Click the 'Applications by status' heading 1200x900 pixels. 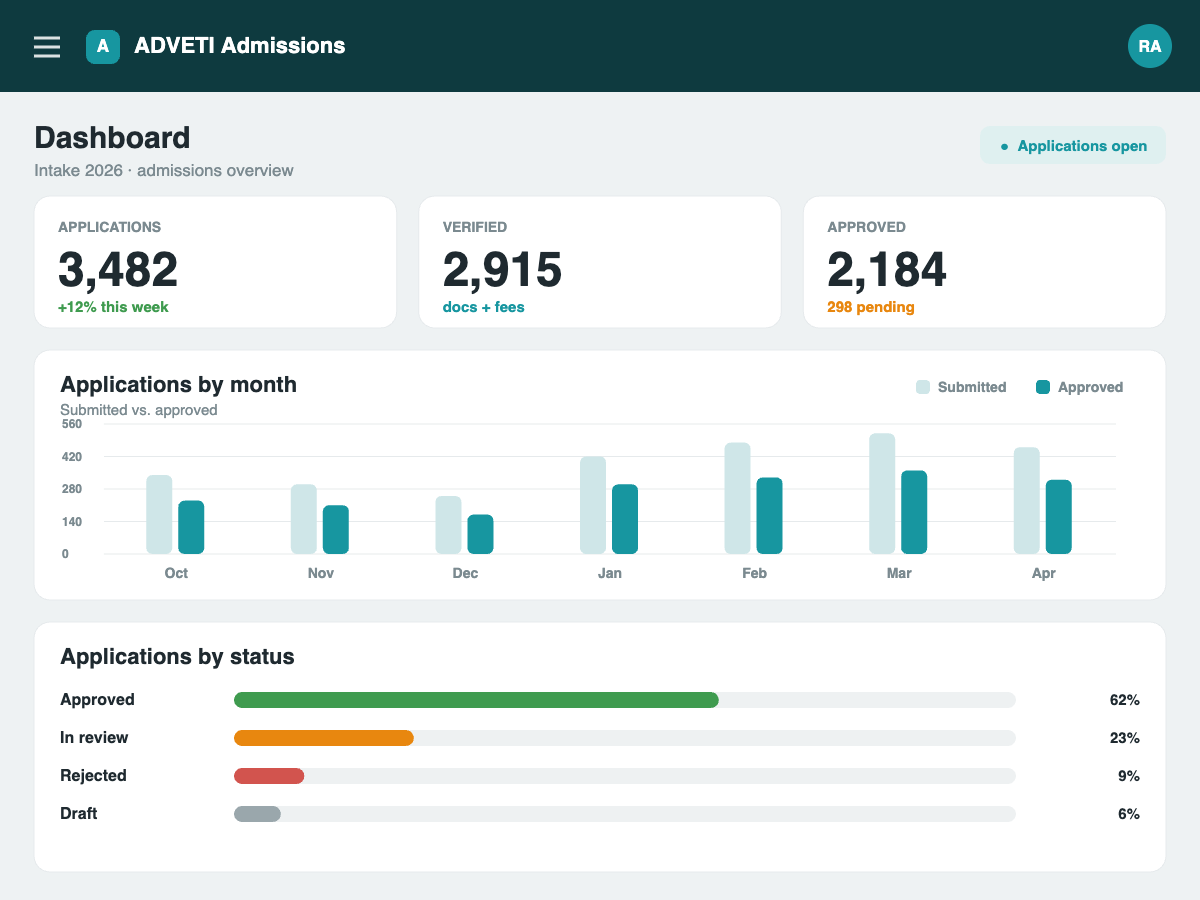[178, 657]
